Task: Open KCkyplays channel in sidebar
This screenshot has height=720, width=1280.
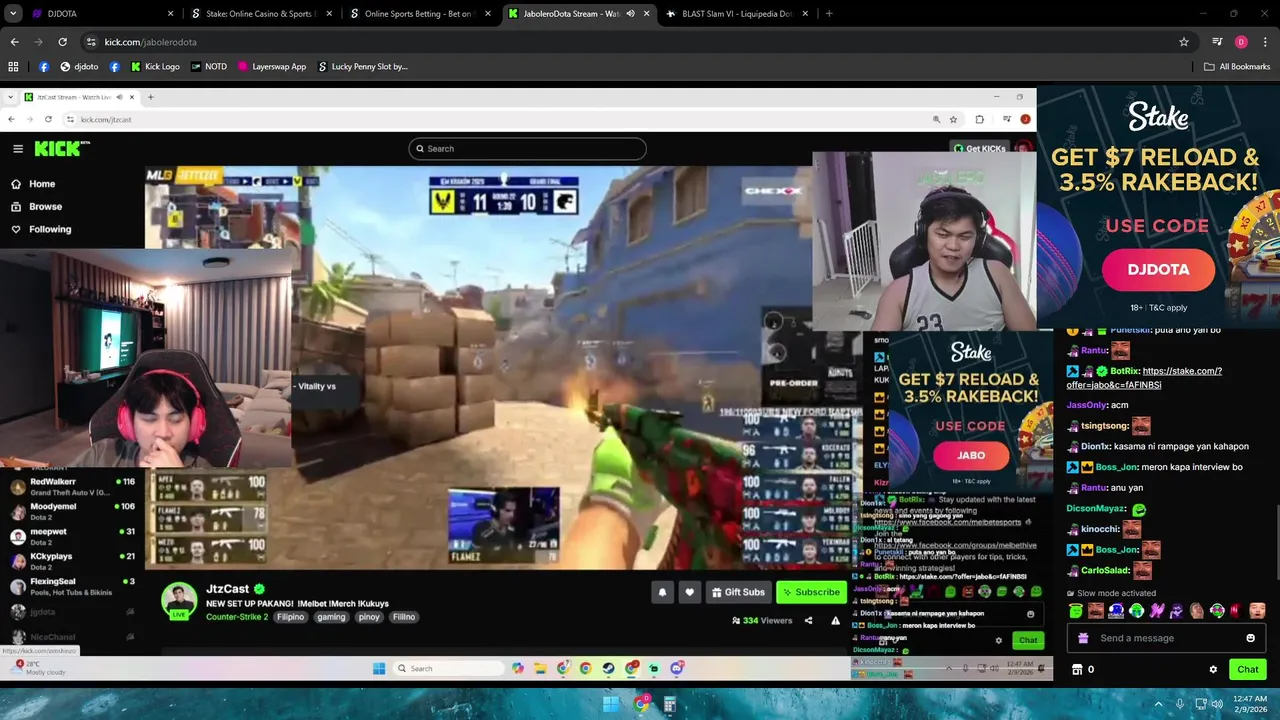Action: tap(72, 561)
